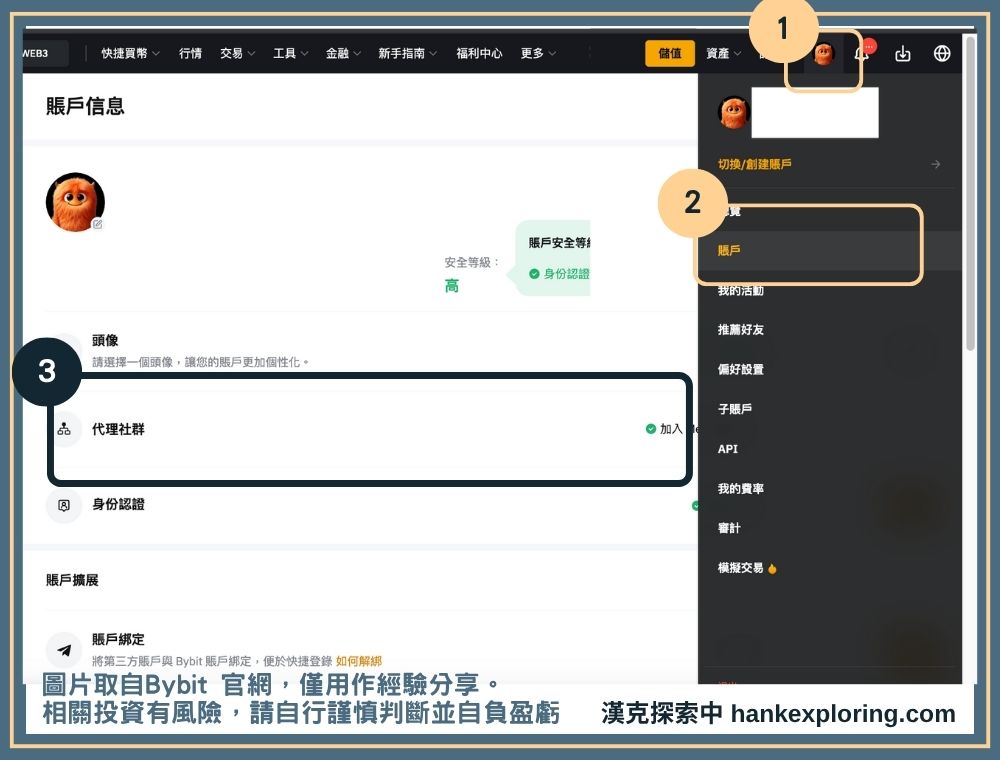Select 賬戶 in the user menu
Image resolution: width=1000 pixels, height=760 pixels.
[729, 251]
